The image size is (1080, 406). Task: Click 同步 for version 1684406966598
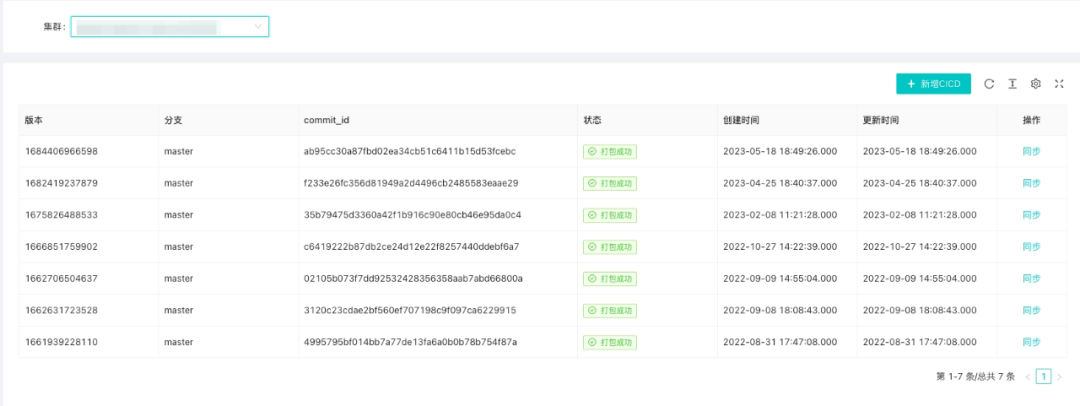point(1031,152)
